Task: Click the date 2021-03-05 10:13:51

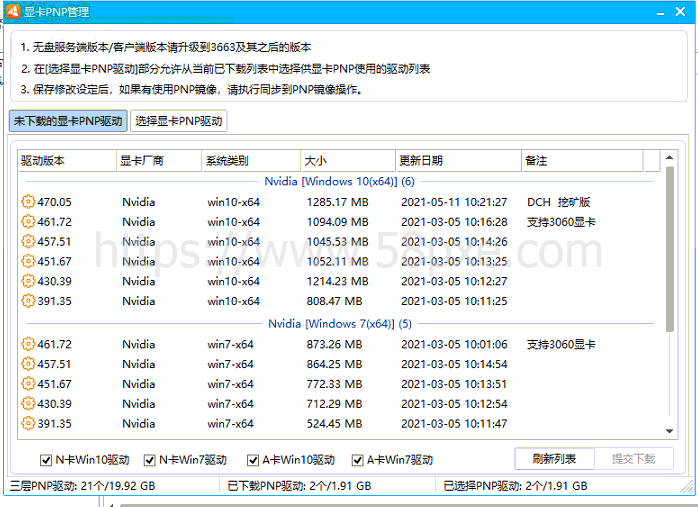Action: point(454,384)
